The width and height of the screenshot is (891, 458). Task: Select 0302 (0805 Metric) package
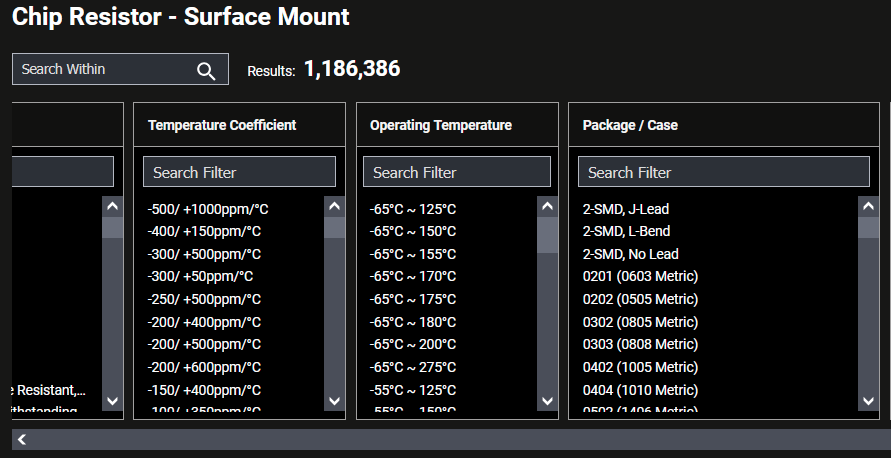pos(640,322)
